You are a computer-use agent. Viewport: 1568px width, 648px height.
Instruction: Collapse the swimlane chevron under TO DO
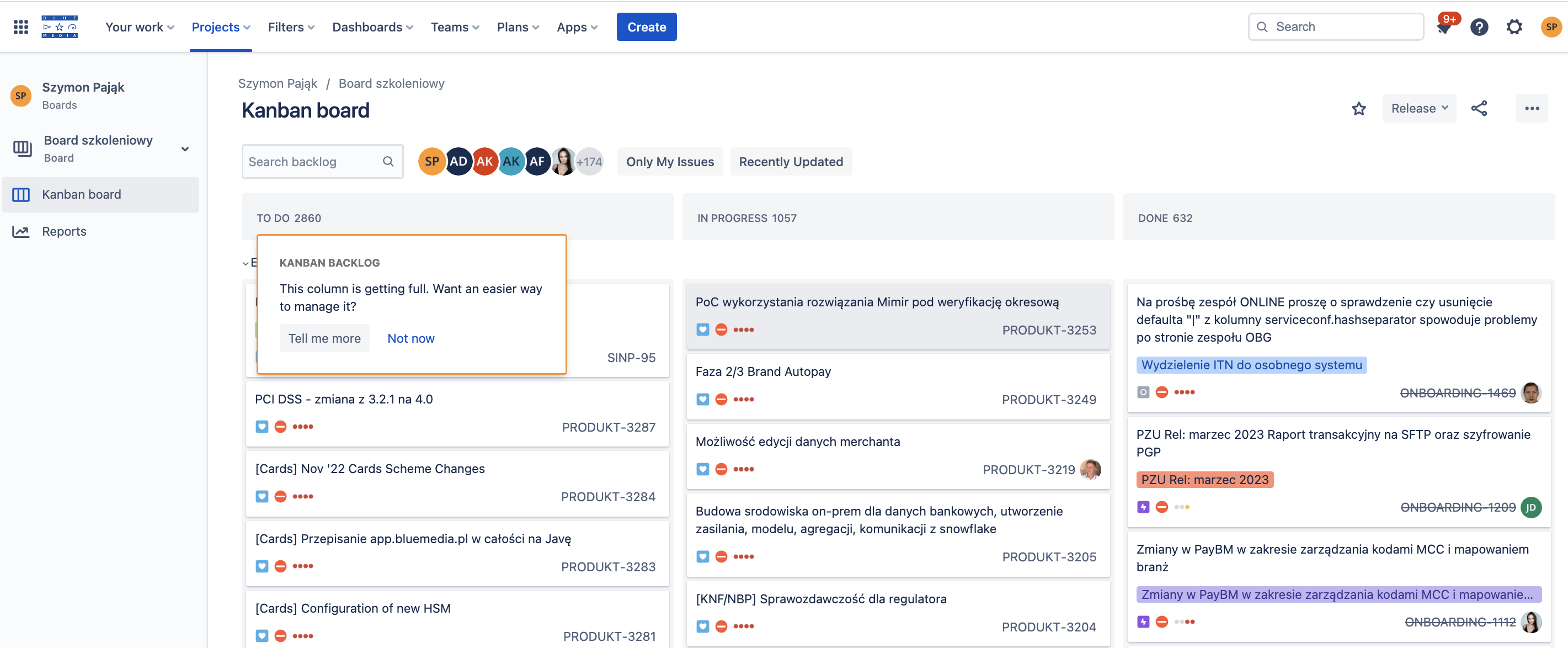click(x=246, y=263)
